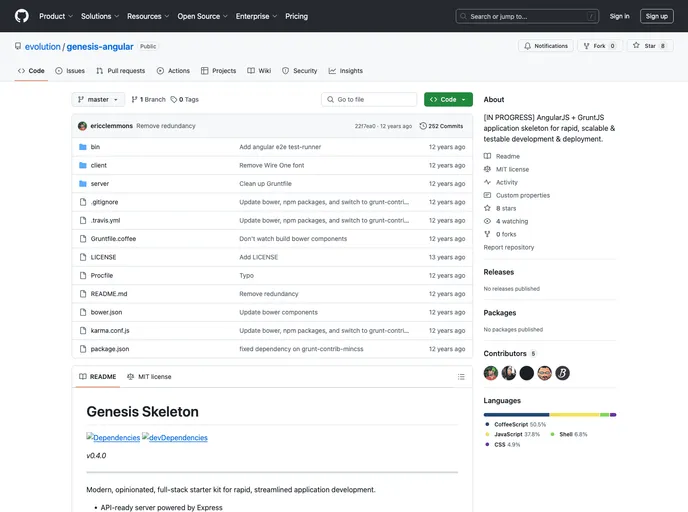
Task: Select the MIT license tab
Action: tap(149, 377)
